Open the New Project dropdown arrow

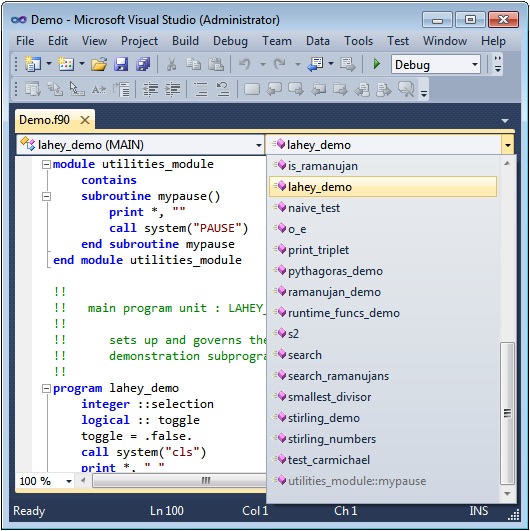click(49, 64)
